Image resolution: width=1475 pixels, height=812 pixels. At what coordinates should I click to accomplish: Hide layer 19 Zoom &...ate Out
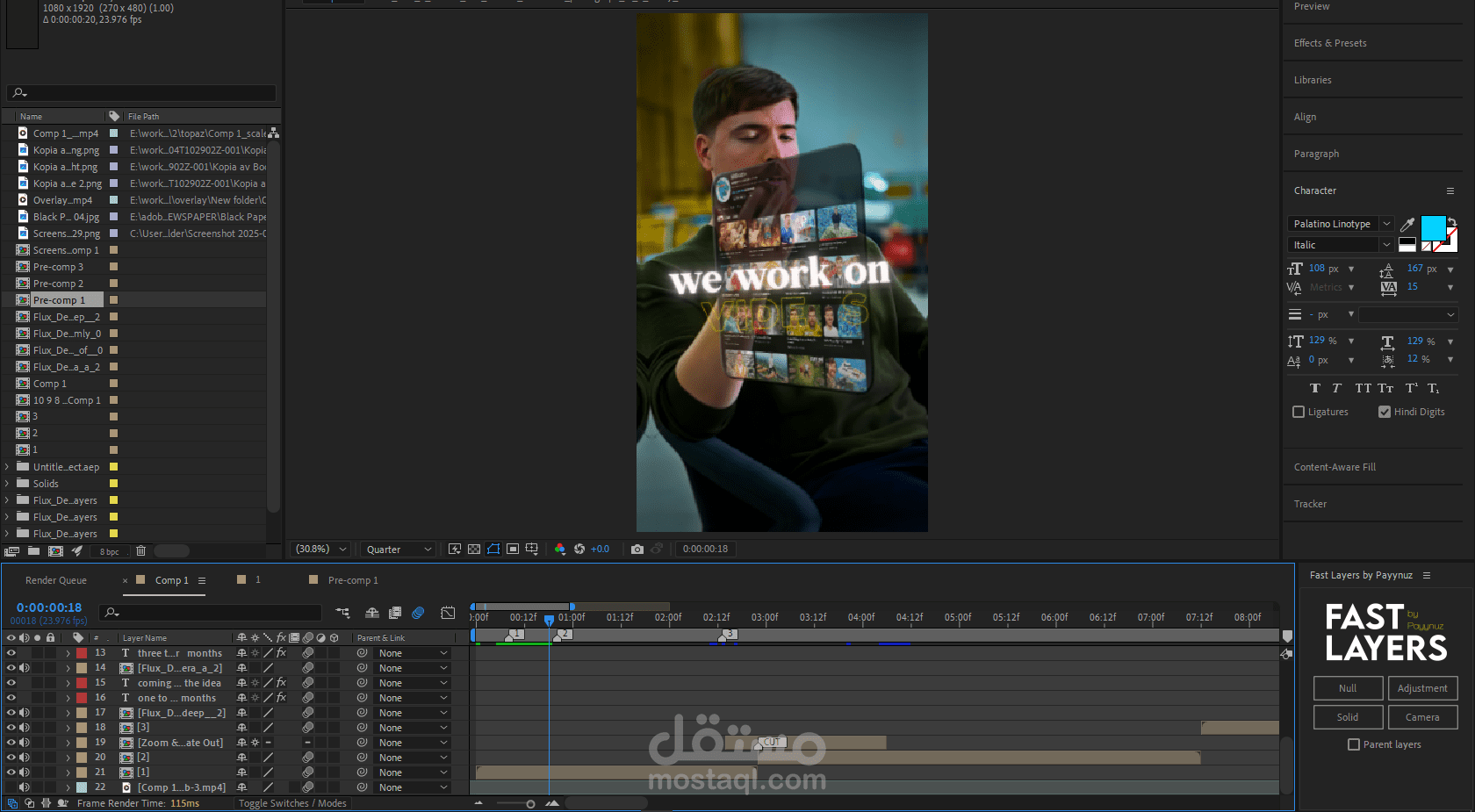tap(11, 743)
